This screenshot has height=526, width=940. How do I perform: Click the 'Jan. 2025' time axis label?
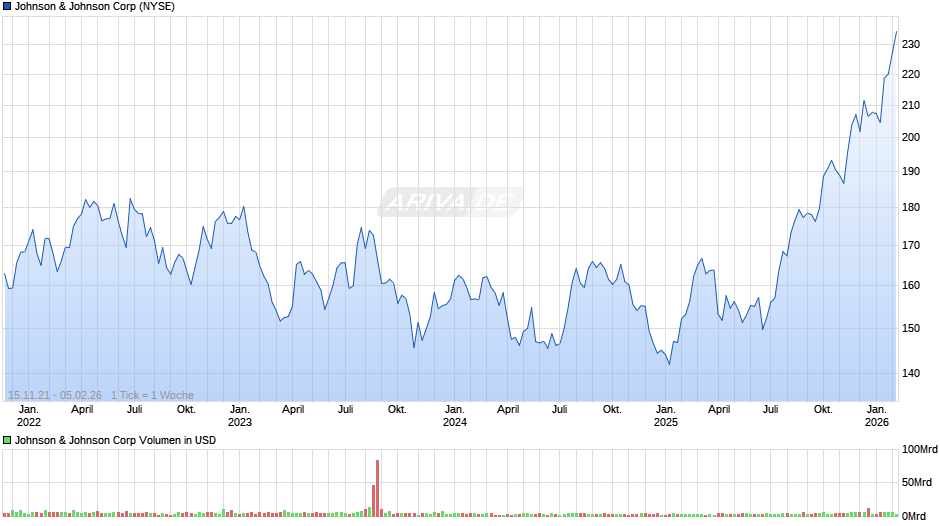666,416
